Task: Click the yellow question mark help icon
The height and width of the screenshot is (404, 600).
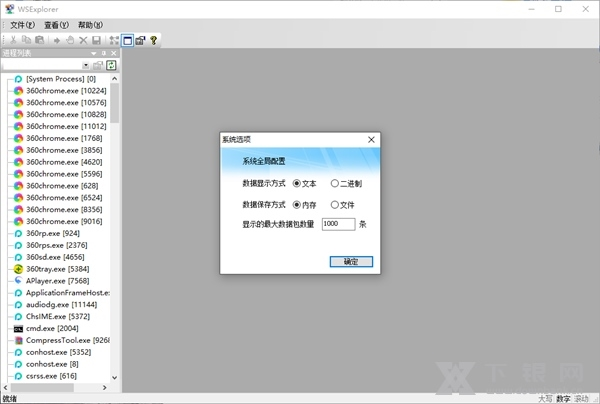Action: pos(153,40)
